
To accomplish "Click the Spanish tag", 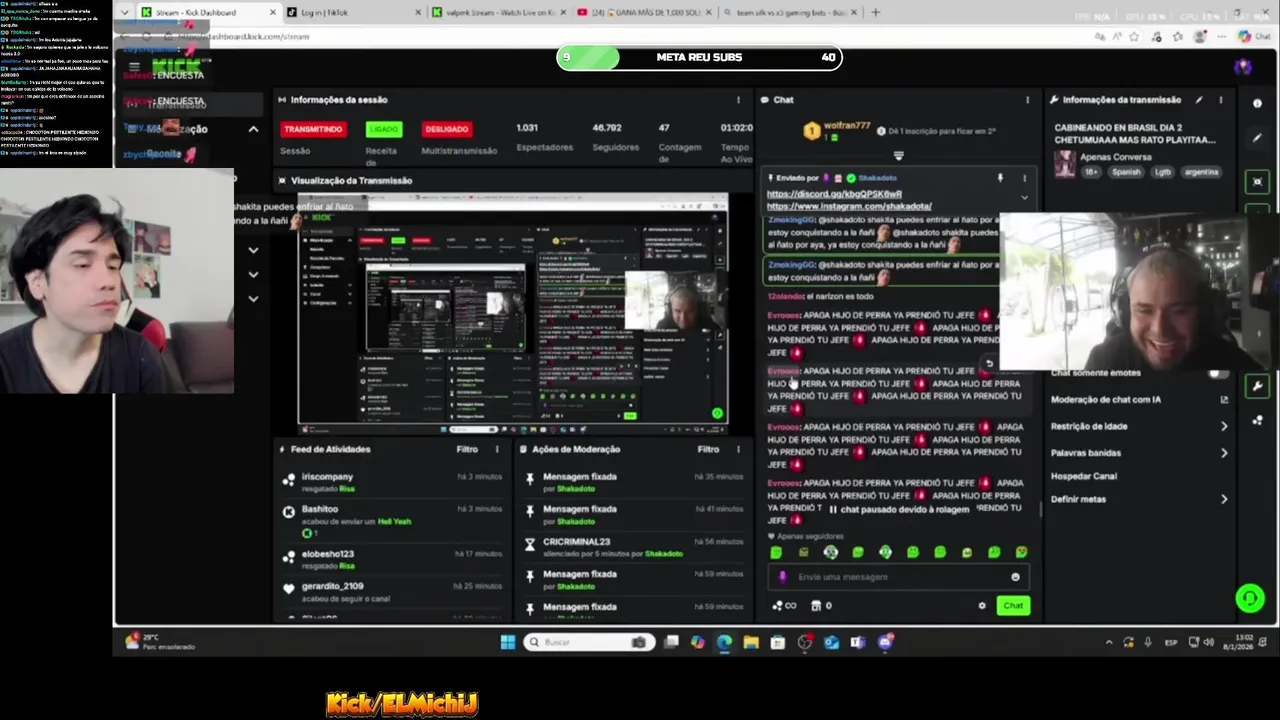I will [x=1126, y=172].
